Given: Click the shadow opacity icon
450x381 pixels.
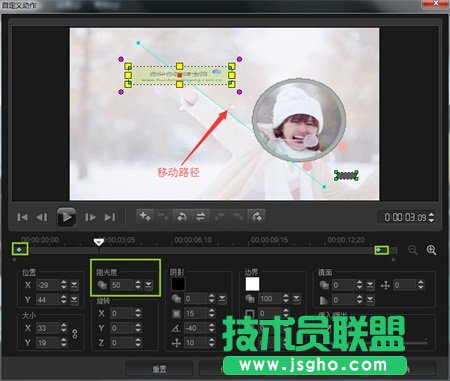Looking at the screenshot, I should point(176,299).
